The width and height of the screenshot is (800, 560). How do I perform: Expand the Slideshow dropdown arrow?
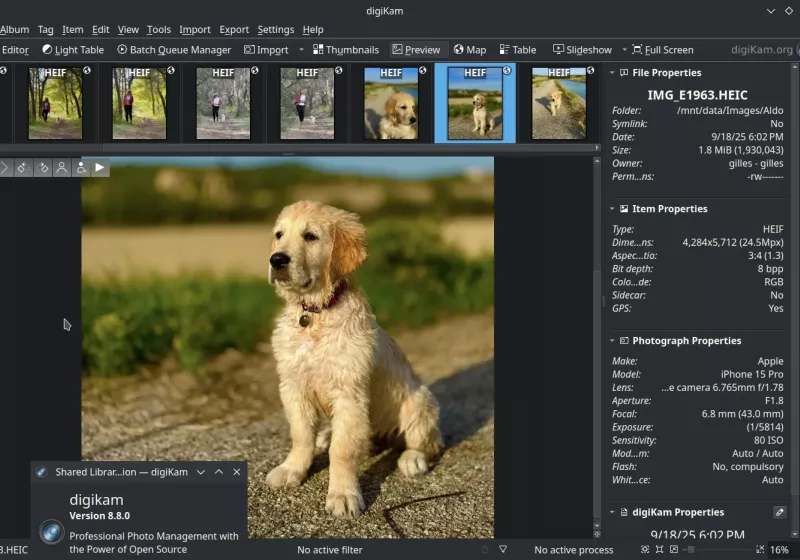click(x=624, y=50)
